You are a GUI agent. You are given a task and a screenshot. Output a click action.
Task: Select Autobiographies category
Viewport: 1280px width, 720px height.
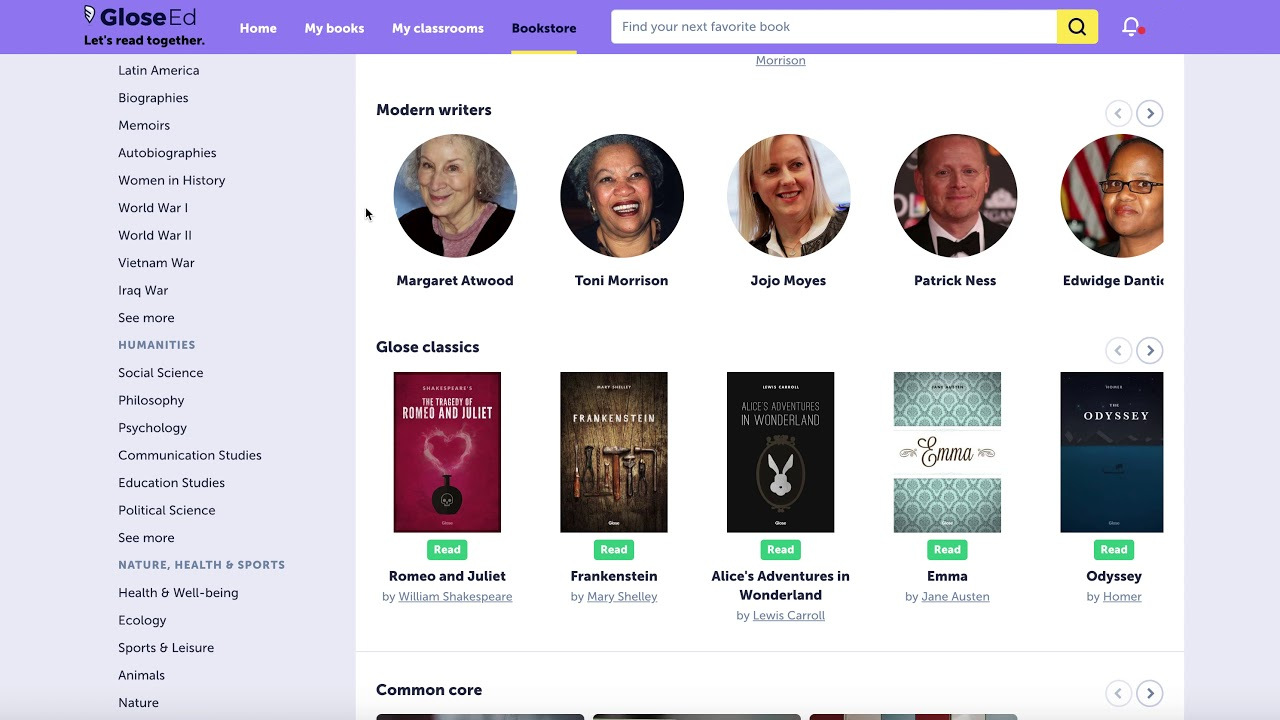point(167,153)
